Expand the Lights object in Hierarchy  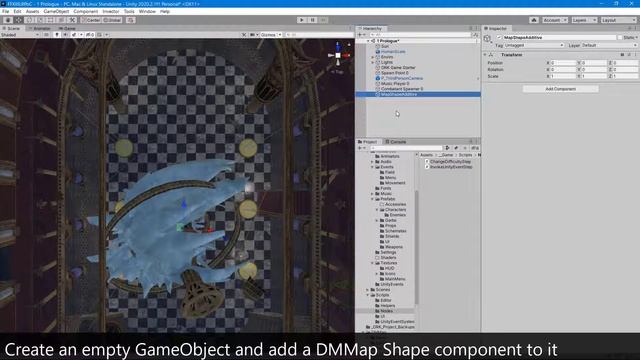tap(373, 62)
